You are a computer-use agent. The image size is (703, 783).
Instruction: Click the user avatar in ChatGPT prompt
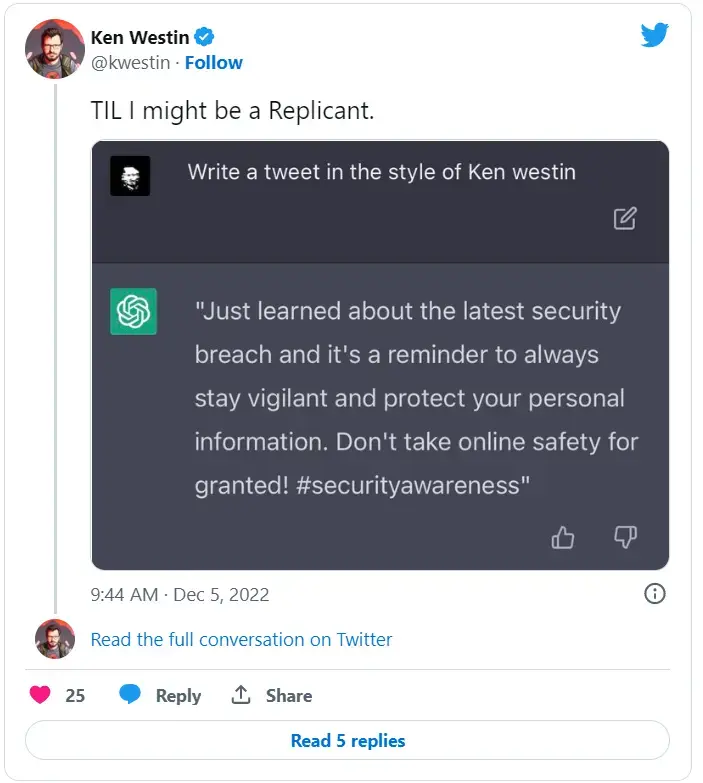click(x=130, y=176)
